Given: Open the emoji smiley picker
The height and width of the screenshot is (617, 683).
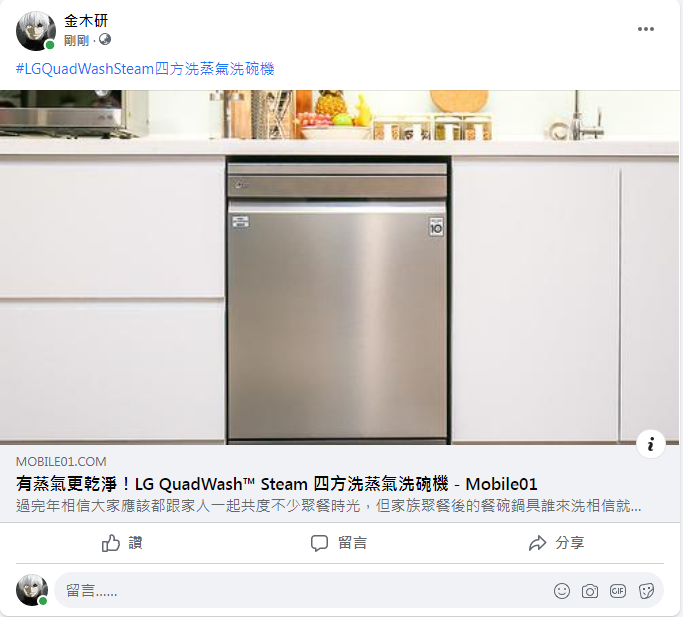Looking at the screenshot, I should tap(562, 591).
